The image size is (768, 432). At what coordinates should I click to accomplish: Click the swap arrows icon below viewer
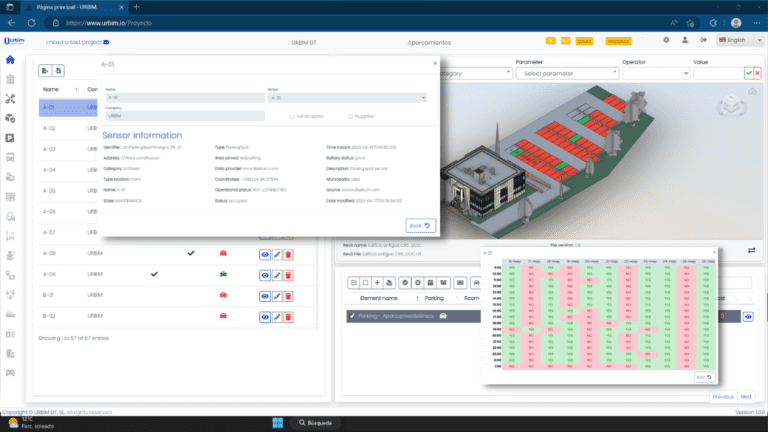[752, 250]
